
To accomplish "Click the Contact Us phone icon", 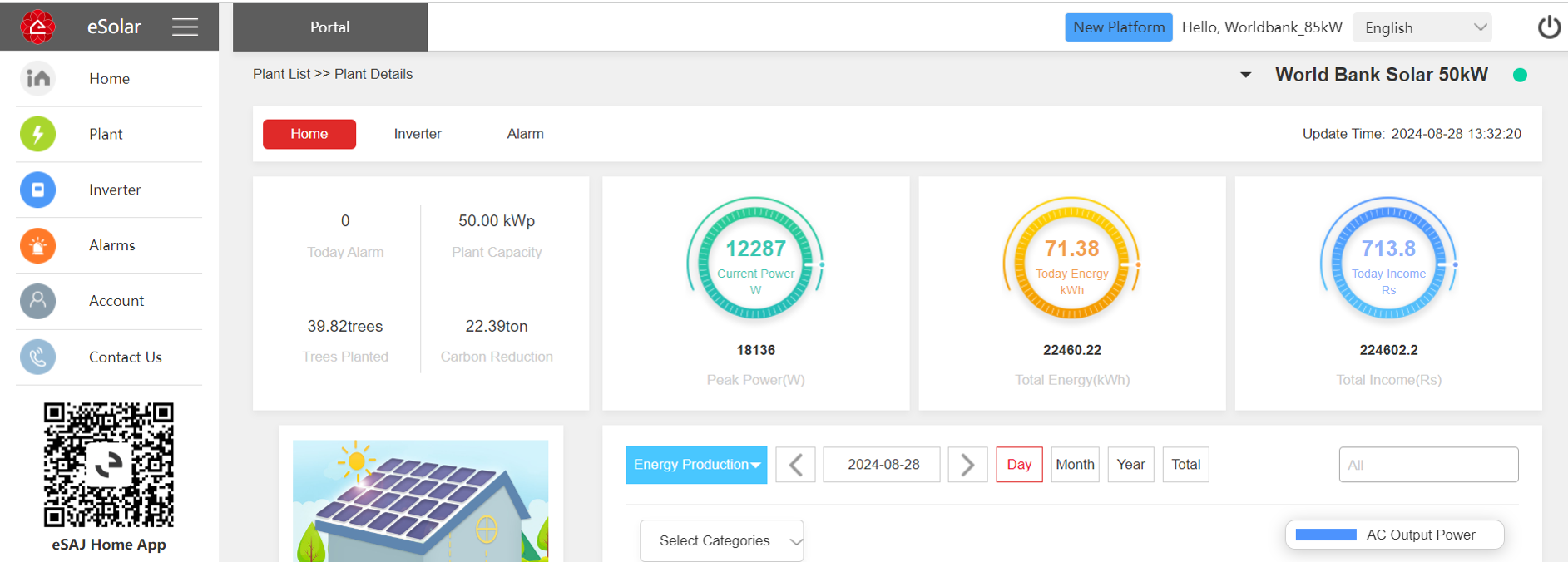I will tap(37, 357).
